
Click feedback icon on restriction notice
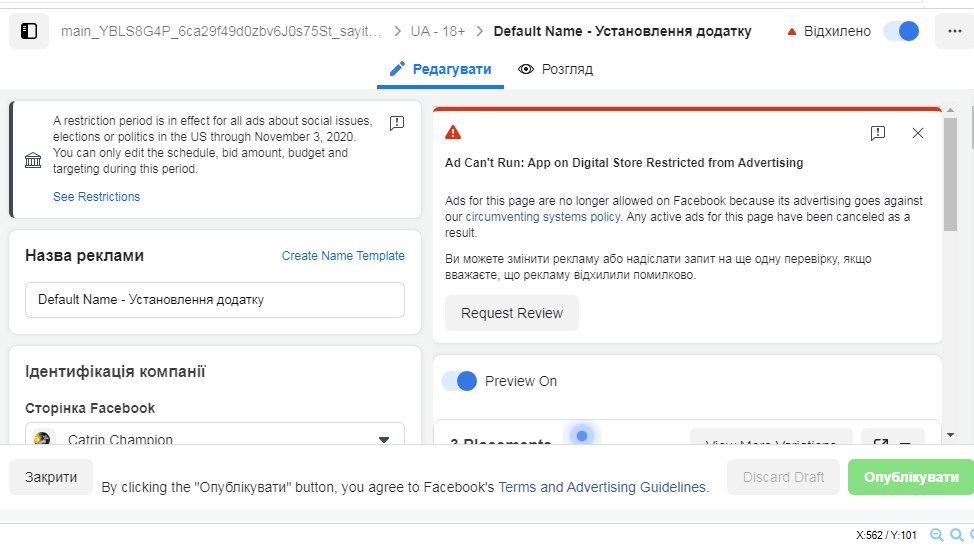point(397,123)
